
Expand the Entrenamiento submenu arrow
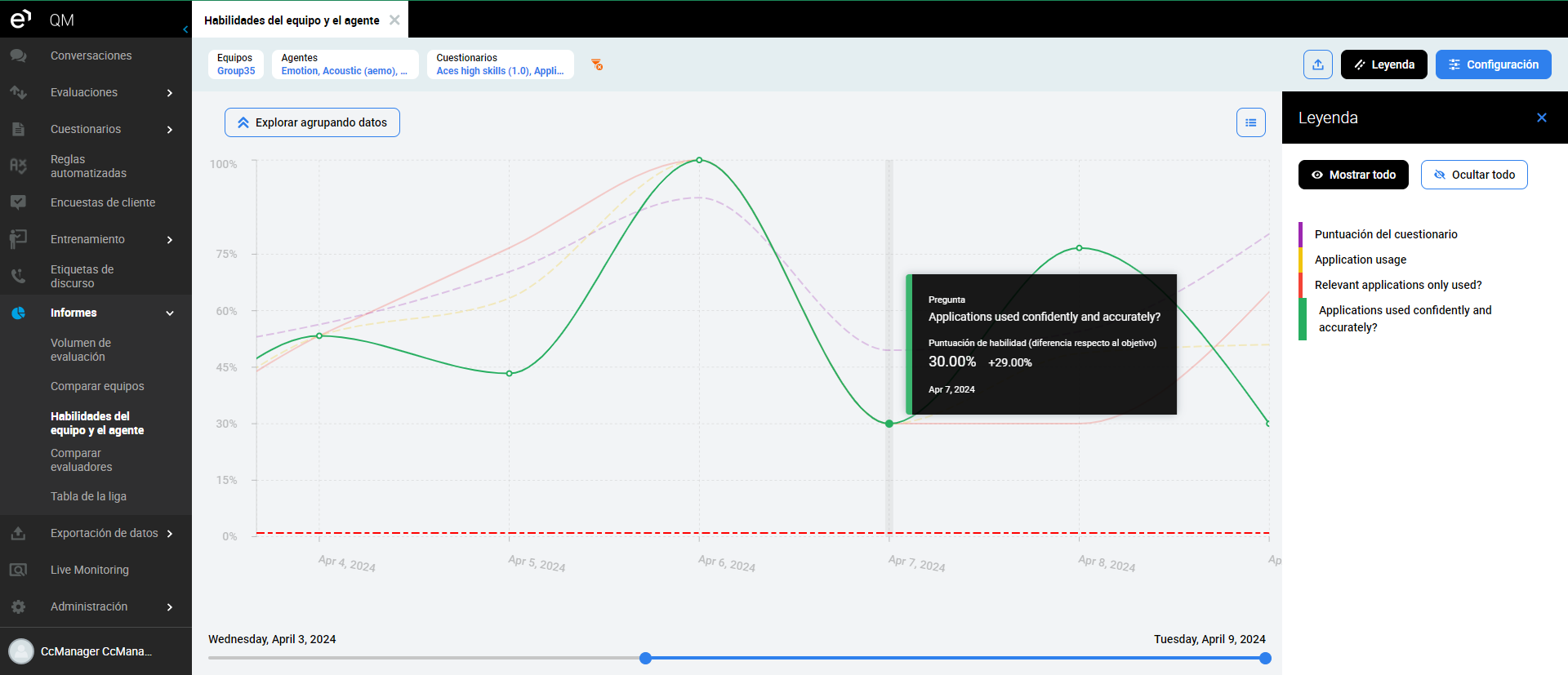coord(170,240)
